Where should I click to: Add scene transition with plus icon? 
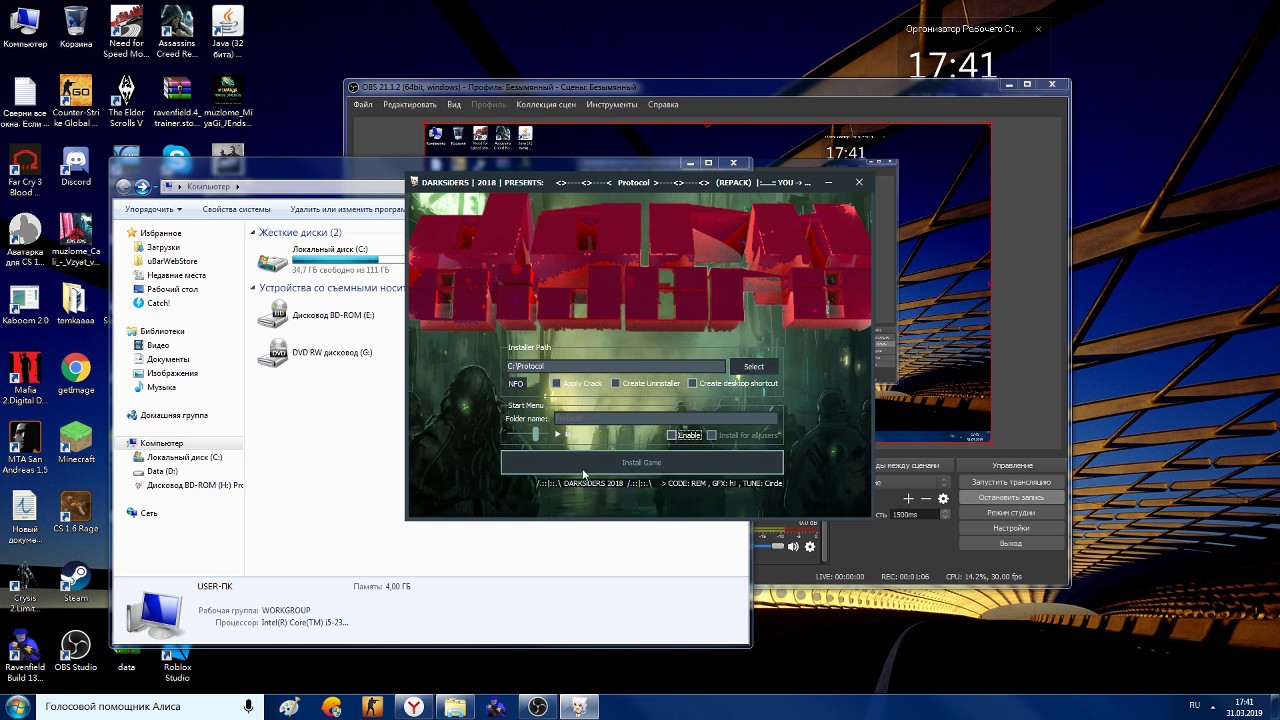(908, 498)
